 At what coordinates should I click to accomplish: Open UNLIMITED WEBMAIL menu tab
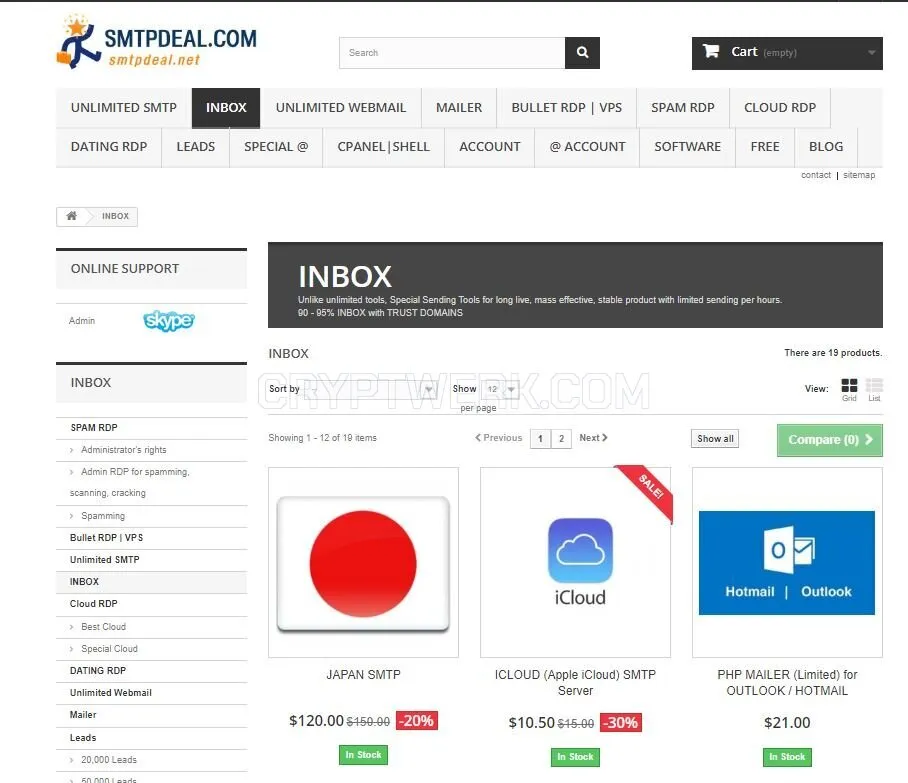point(340,108)
